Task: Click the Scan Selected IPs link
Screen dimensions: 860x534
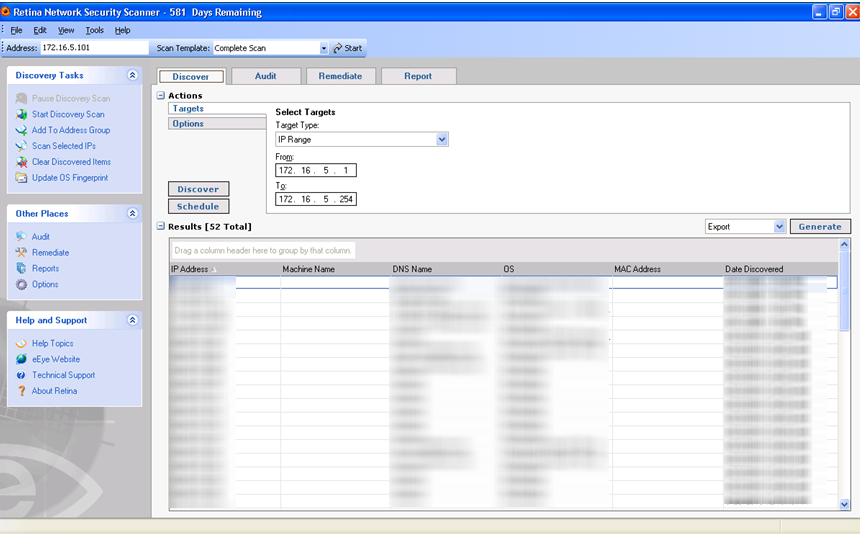Action: click(64, 146)
